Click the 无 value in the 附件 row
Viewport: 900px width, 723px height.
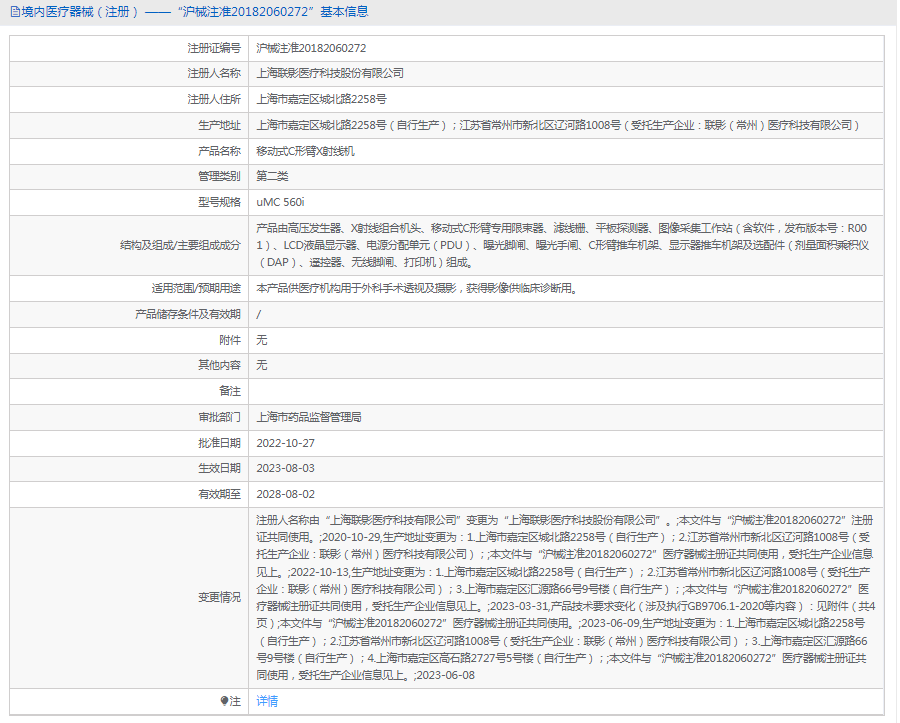[x=262, y=340]
